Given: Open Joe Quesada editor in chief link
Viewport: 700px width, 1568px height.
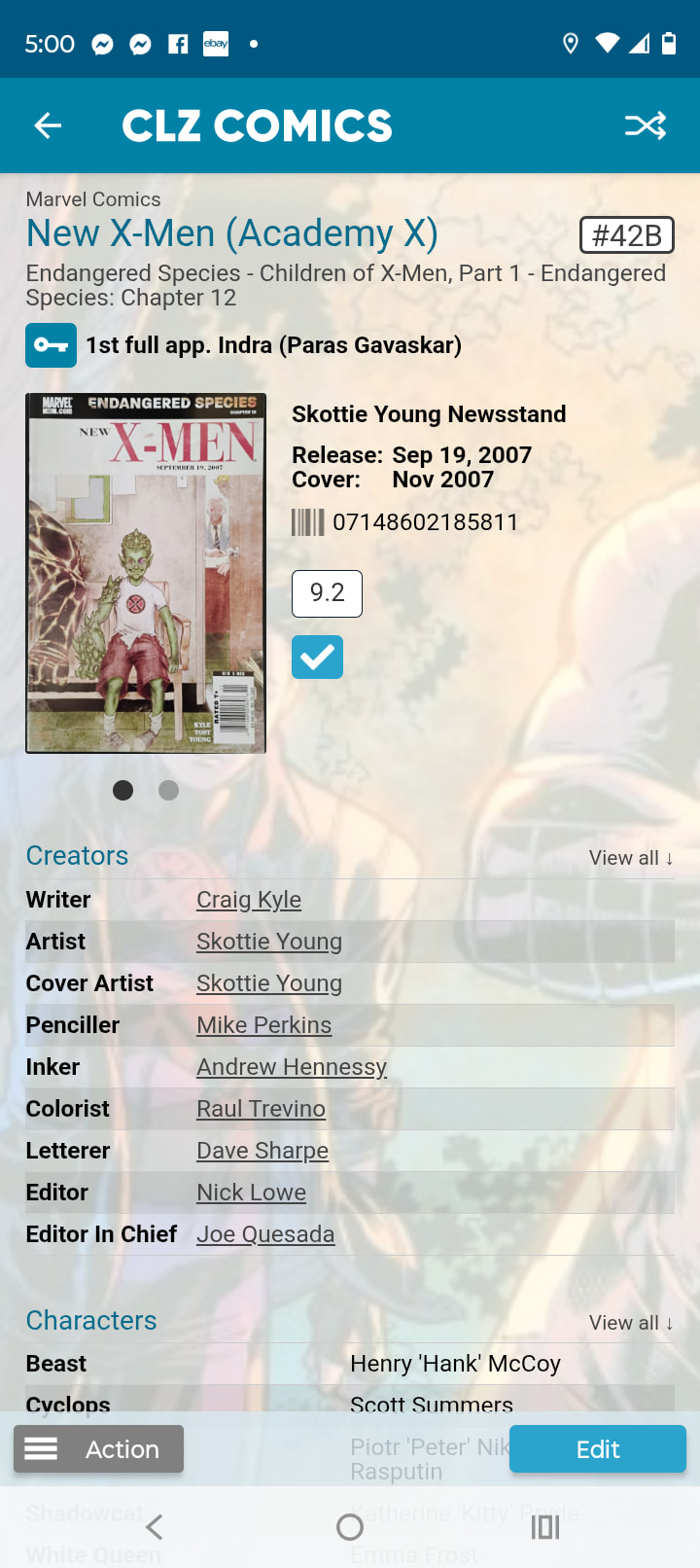Looking at the screenshot, I should 265,1234.
